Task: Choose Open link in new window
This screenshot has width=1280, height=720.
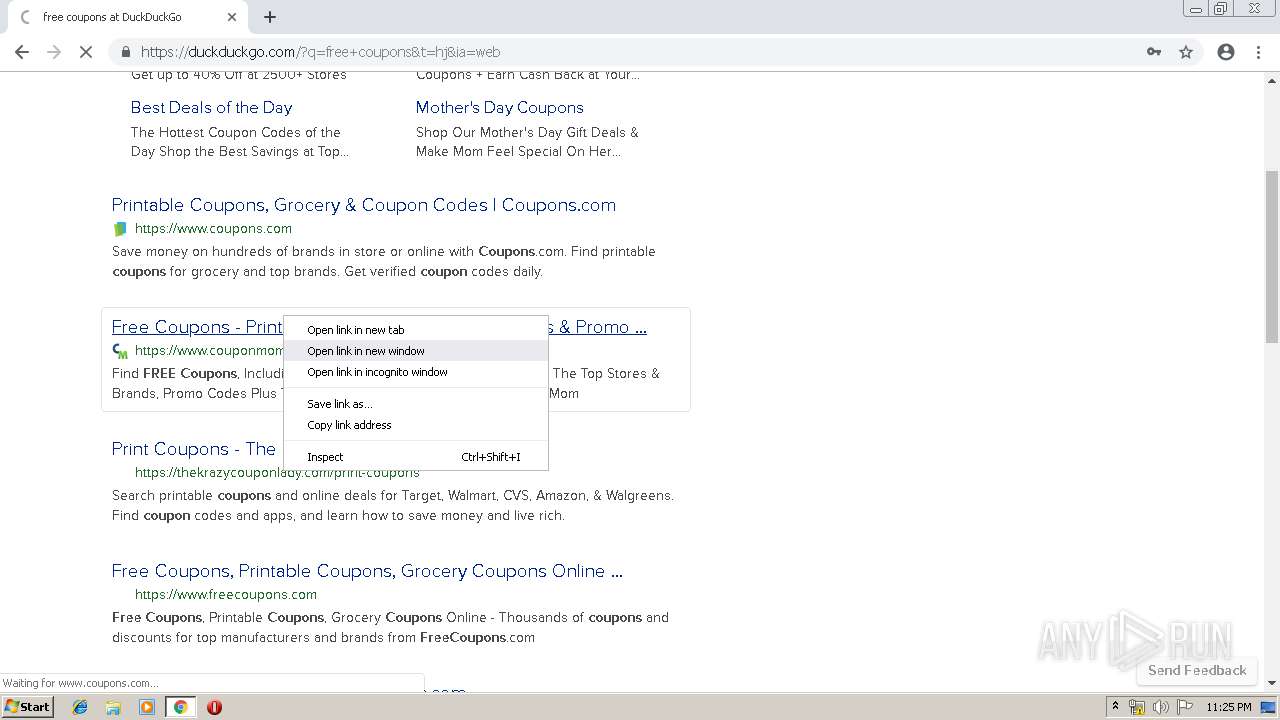Action: pos(416,351)
